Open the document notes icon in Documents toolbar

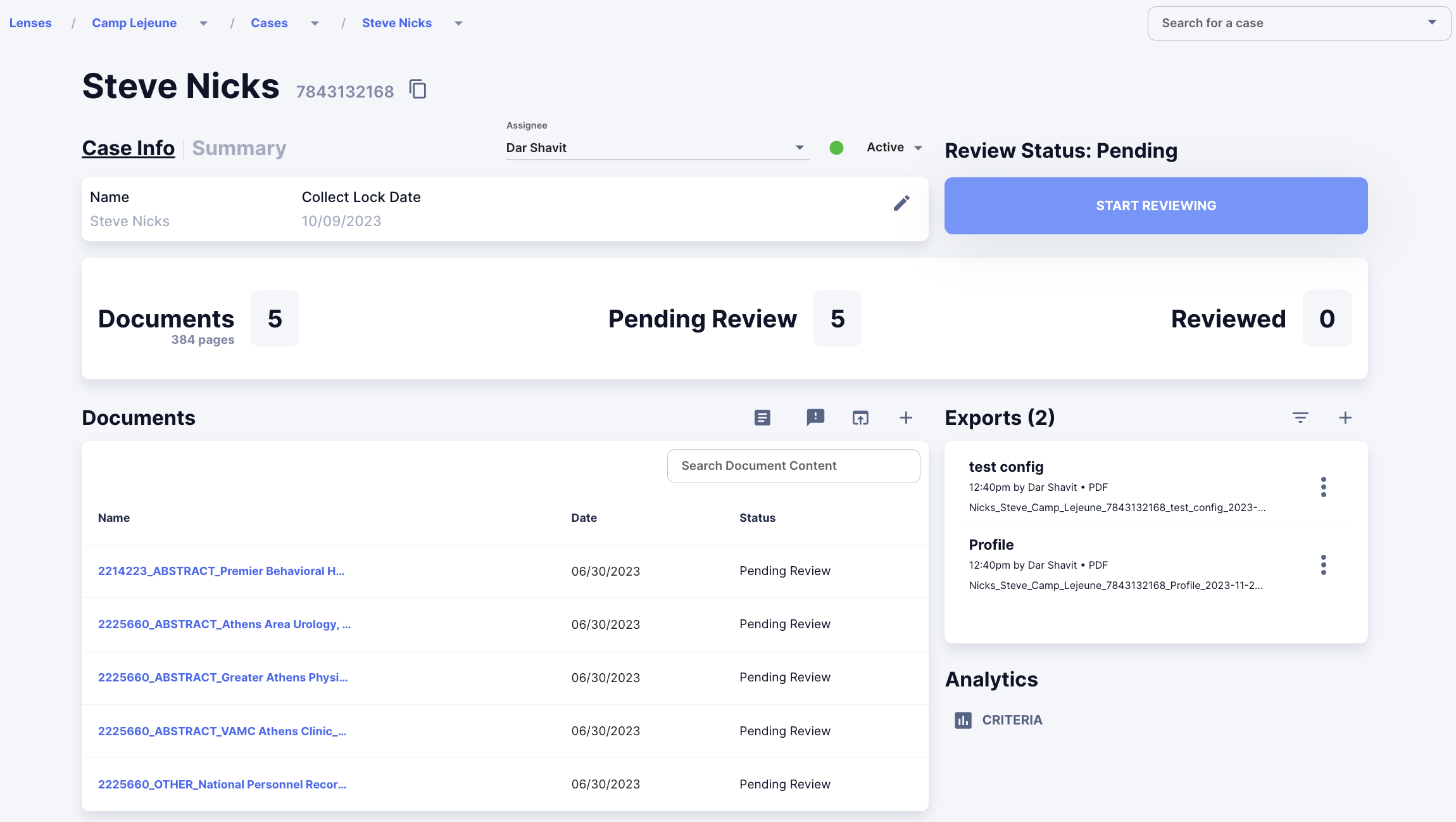(762, 417)
